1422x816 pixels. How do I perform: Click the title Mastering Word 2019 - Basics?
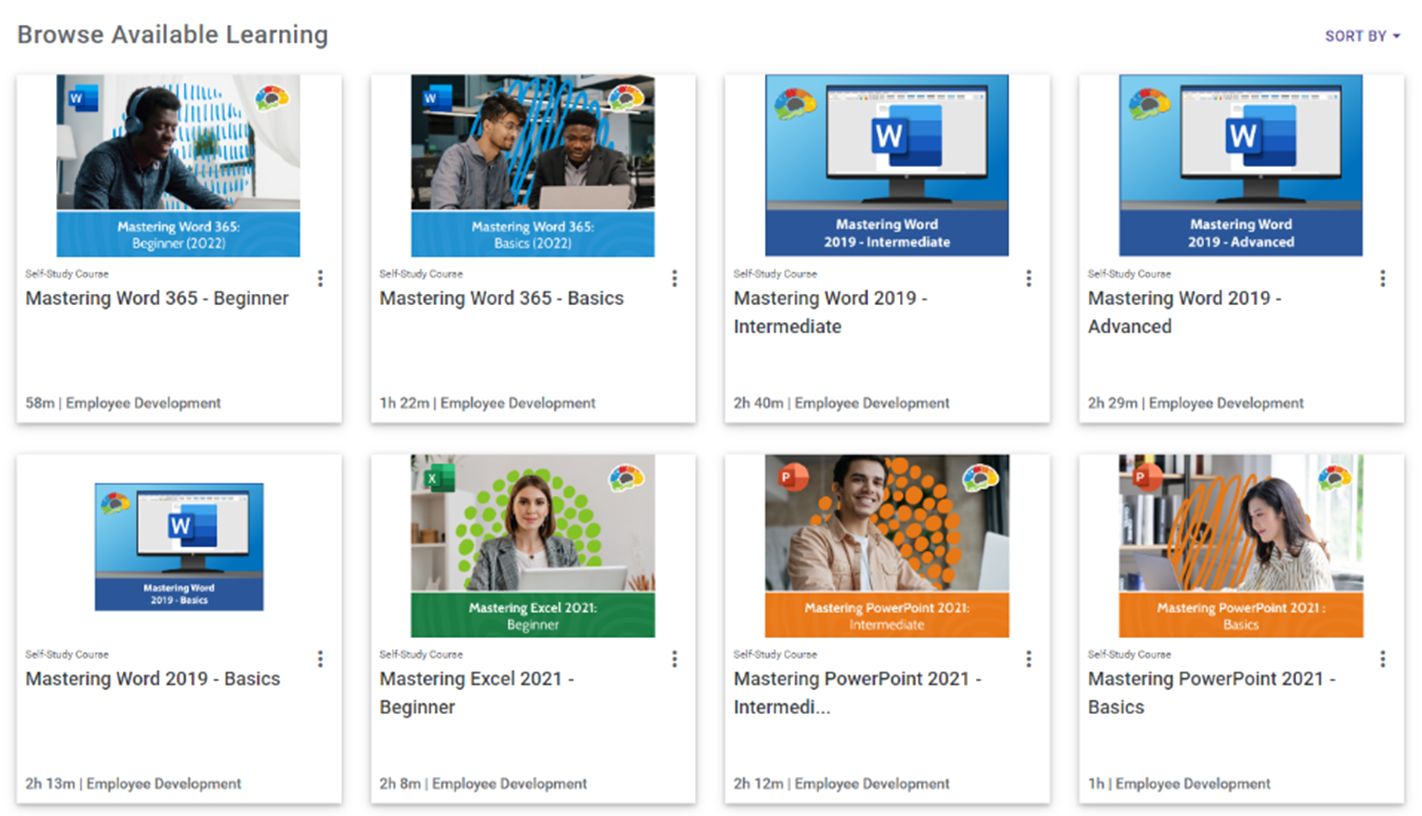(153, 679)
